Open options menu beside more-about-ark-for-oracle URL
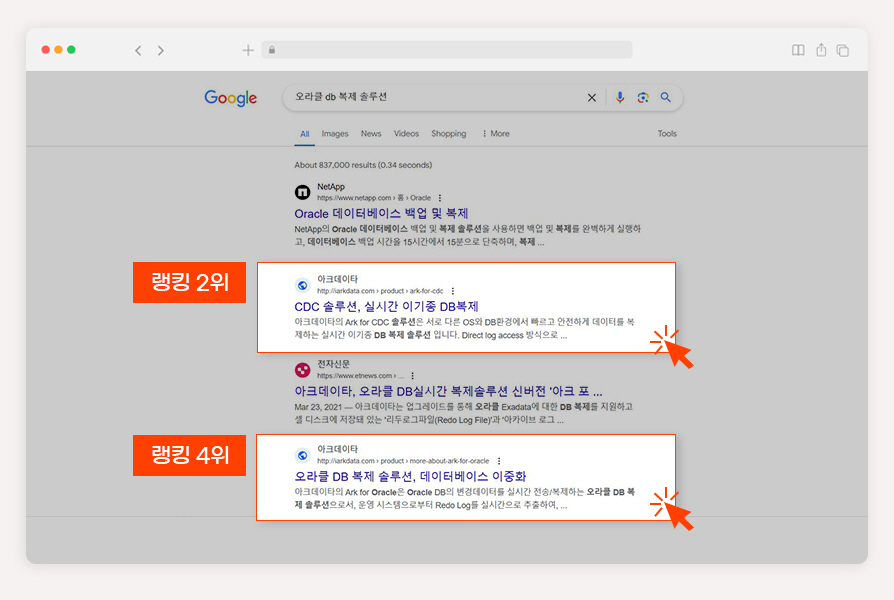Viewport: 894px width, 600px height. (x=499, y=461)
